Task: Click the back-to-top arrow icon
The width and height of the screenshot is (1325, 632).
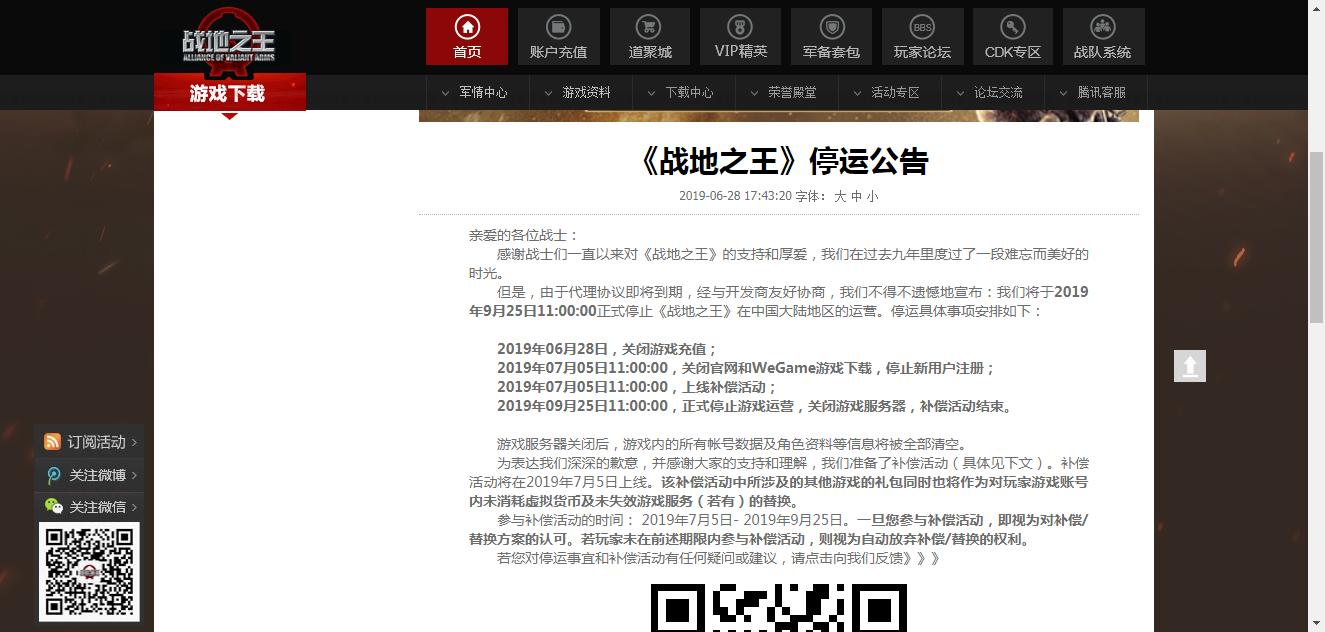Action: pyautogui.click(x=1189, y=366)
